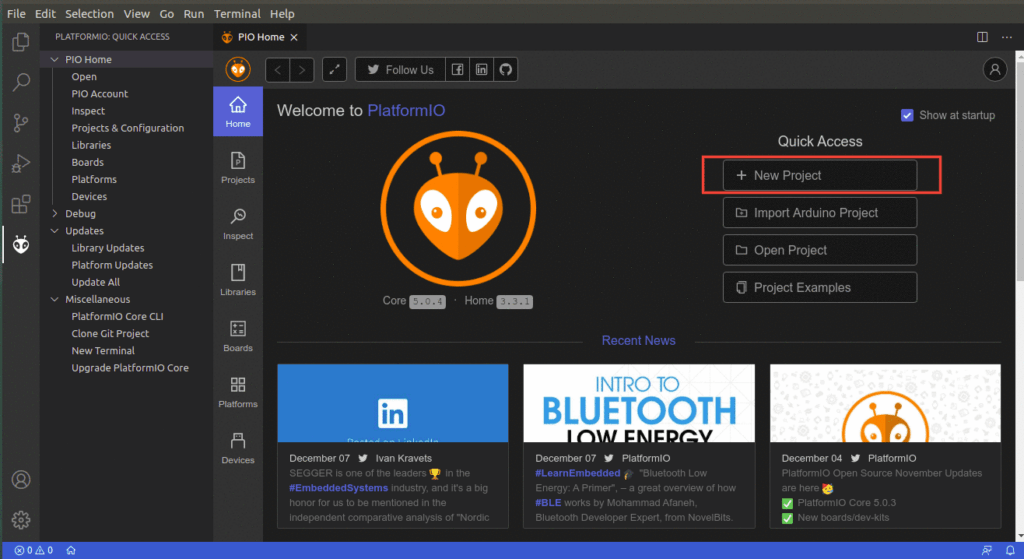1024x559 pixels.
Task: Select Update All tree item
Action: click(95, 282)
